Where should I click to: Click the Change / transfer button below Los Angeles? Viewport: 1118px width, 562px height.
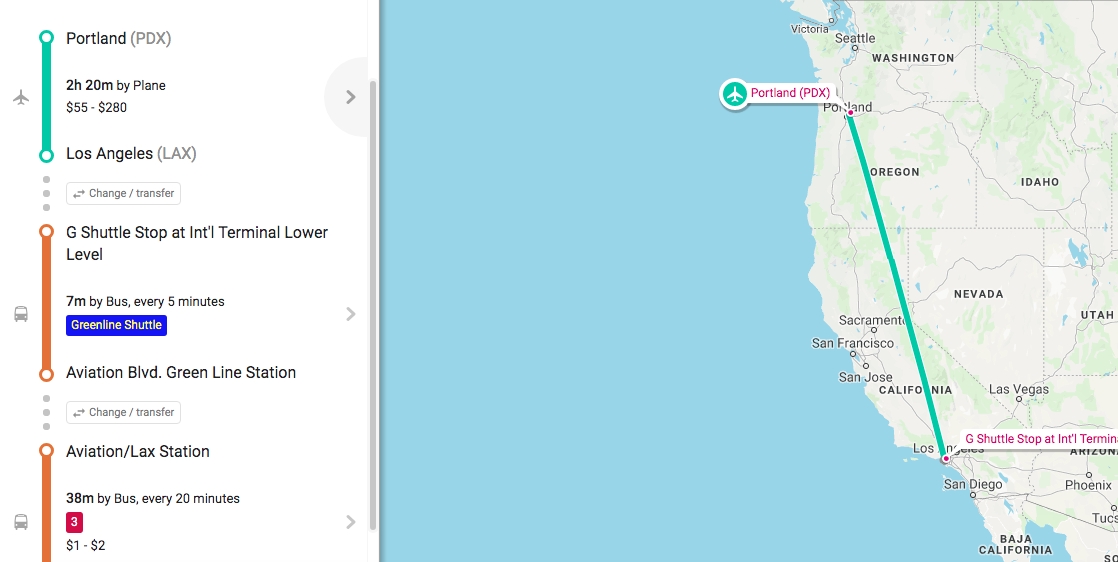(123, 193)
